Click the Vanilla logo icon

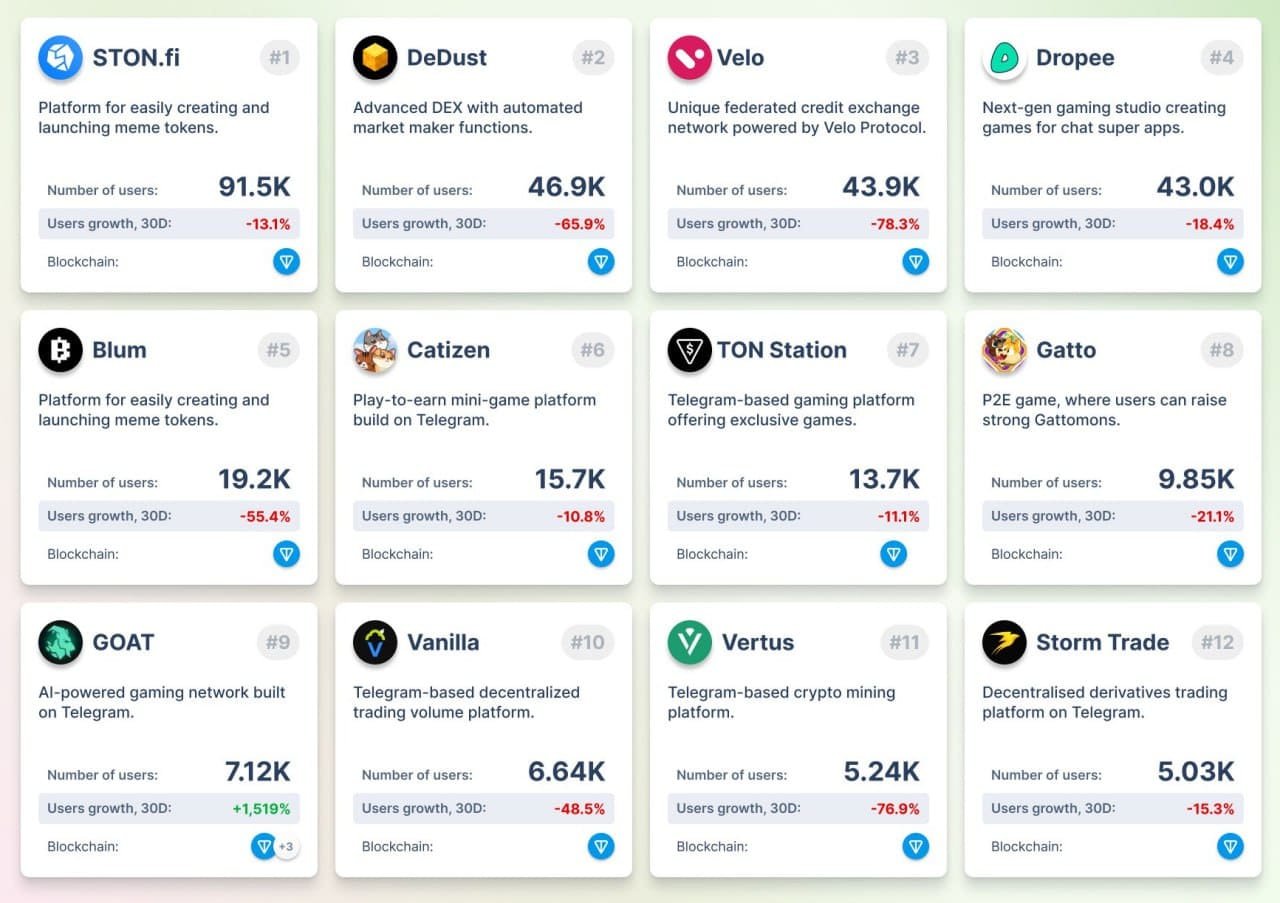[375, 642]
